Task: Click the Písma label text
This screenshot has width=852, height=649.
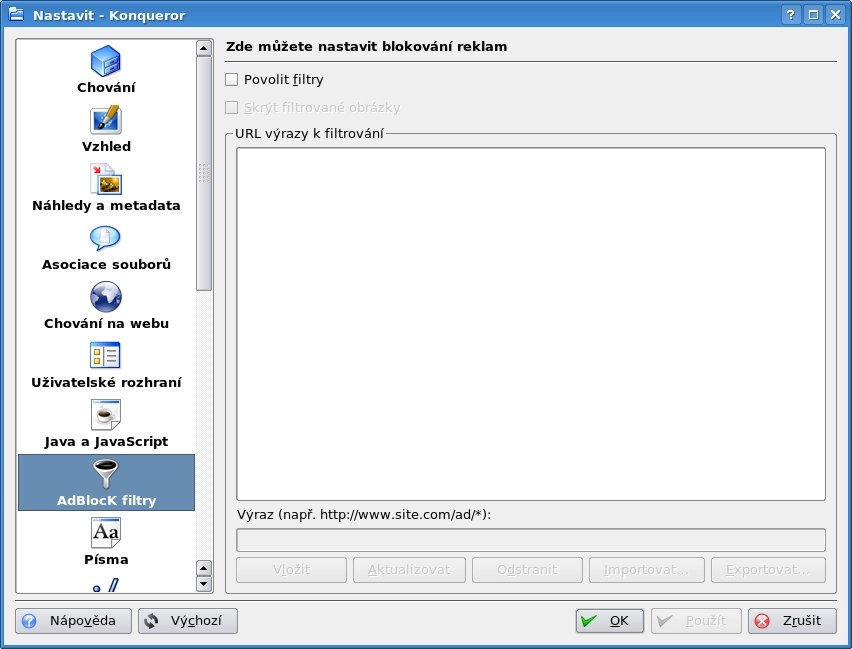Action: 106,559
